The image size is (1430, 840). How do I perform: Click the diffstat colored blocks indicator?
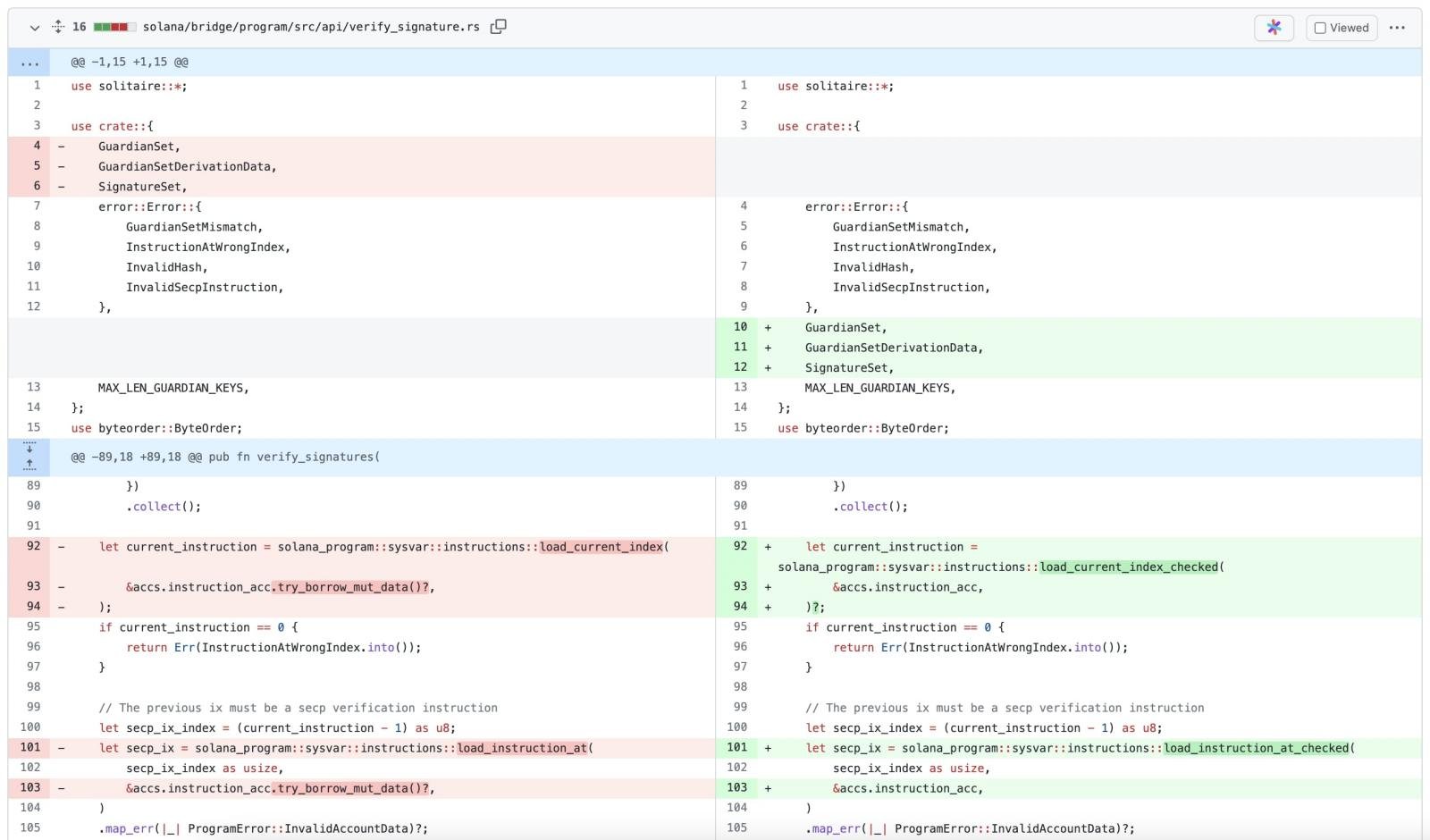(114, 27)
